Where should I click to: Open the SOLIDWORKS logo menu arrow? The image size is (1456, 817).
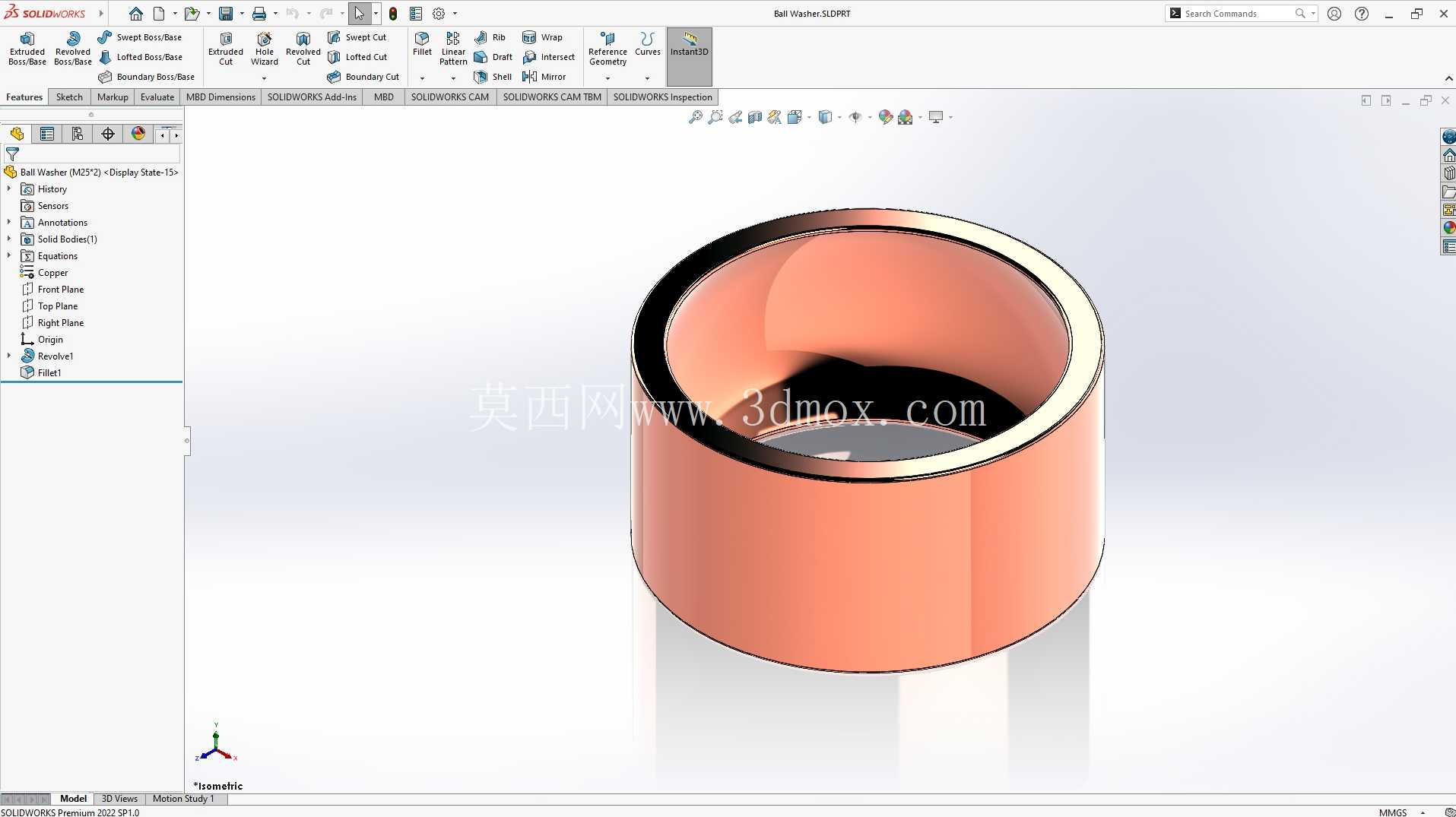(x=101, y=14)
